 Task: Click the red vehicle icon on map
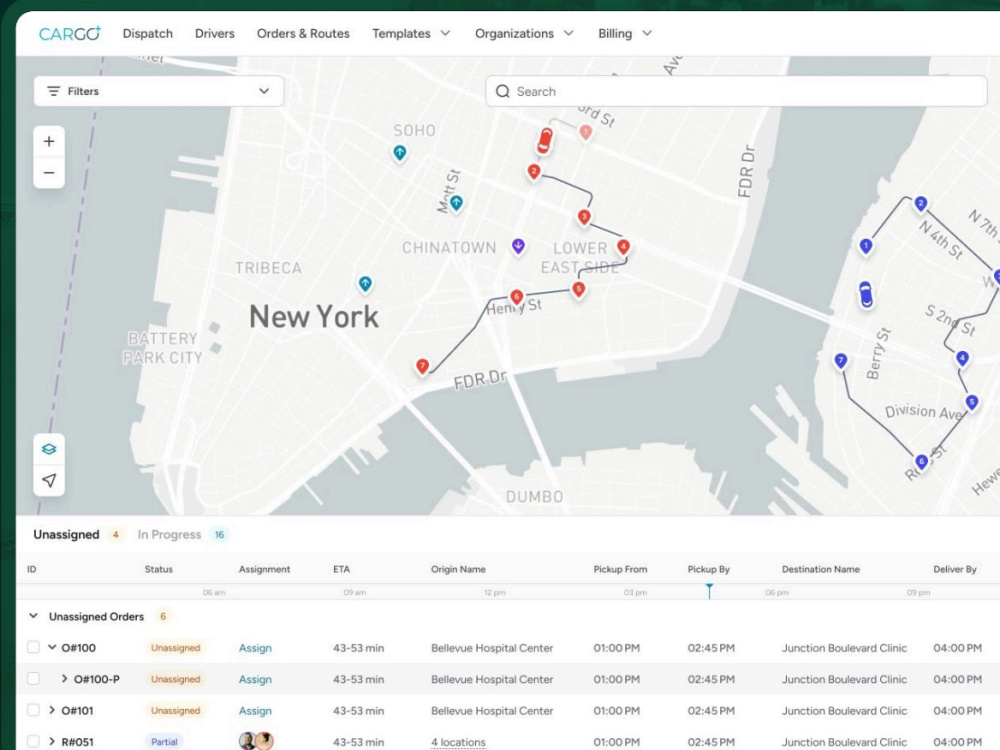coord(545,141)
